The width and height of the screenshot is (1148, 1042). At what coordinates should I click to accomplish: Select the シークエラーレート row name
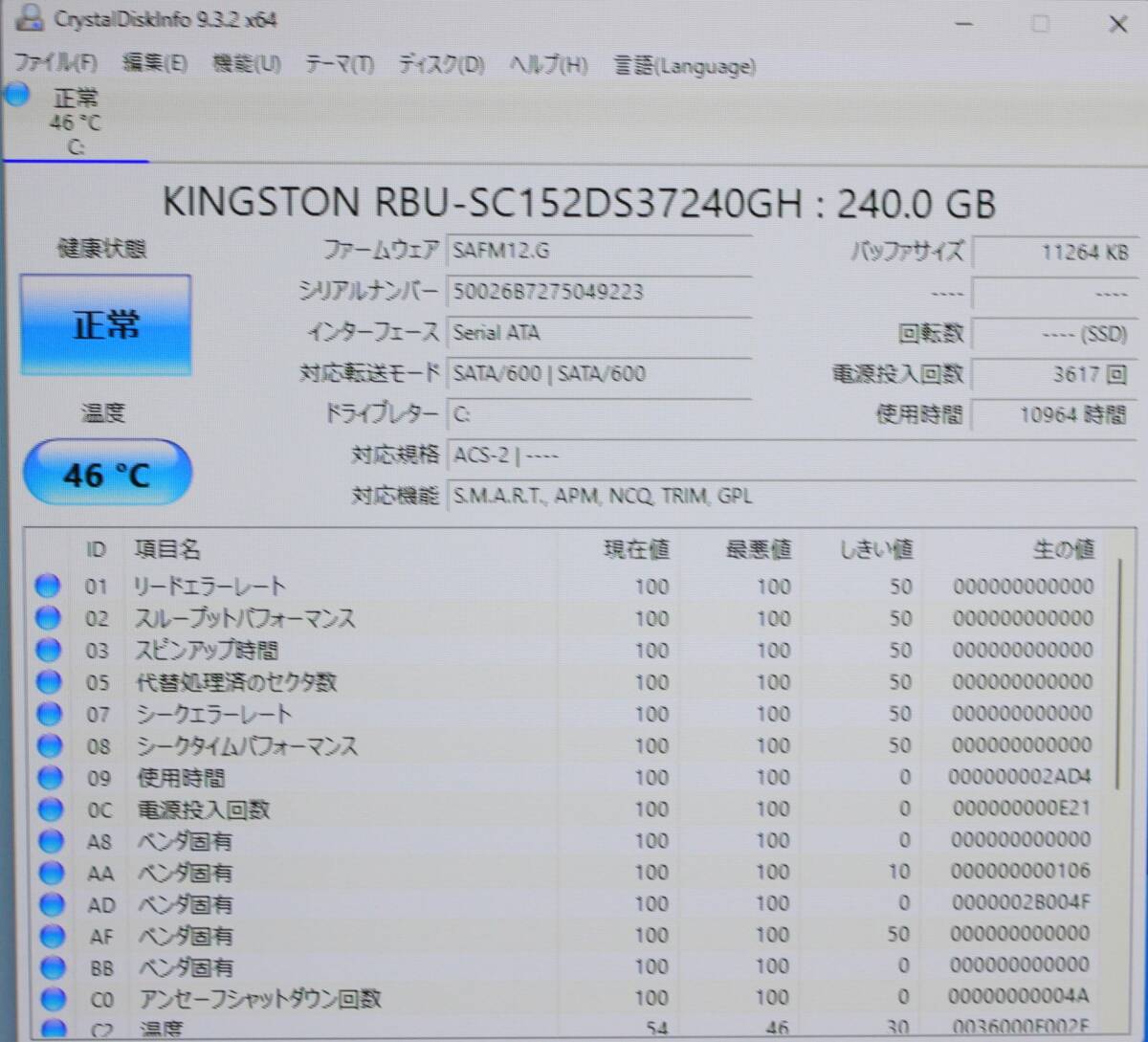[215, 714]
